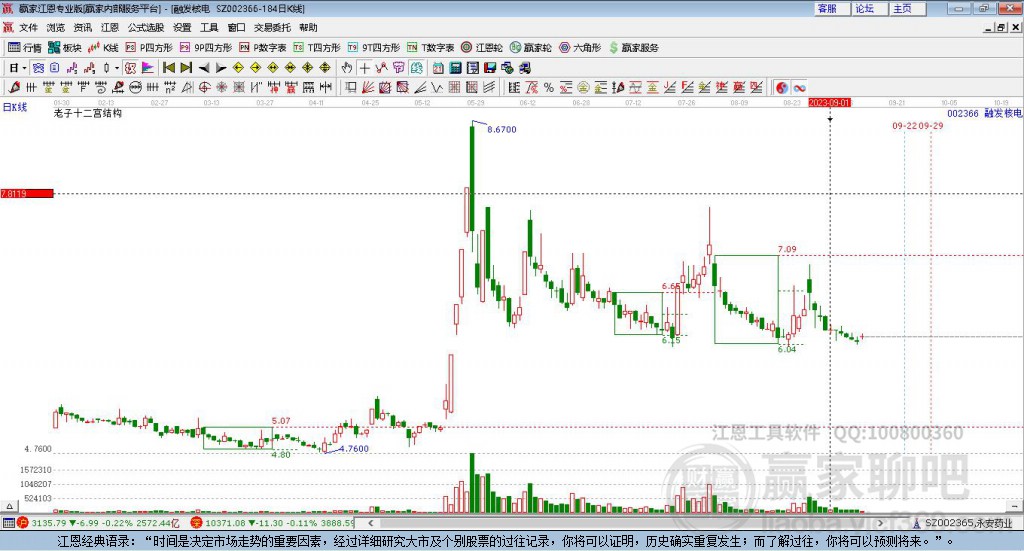This screenshot has width=1024, height=551.
Task: Click the horizontal scrollbar right arrow
Action: (880, 523)
